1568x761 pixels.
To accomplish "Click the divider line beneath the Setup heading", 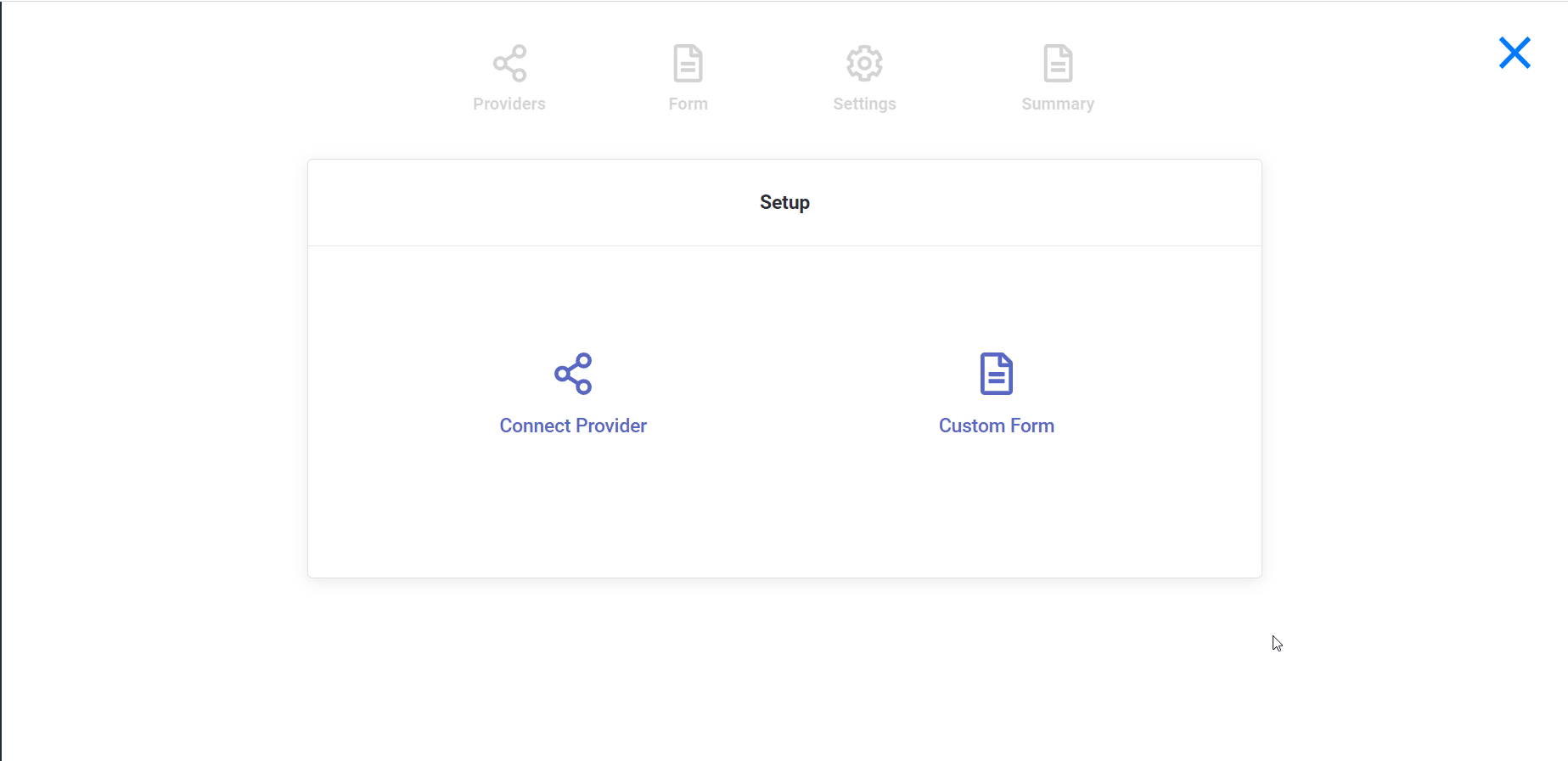I will (x=784, y=245).
